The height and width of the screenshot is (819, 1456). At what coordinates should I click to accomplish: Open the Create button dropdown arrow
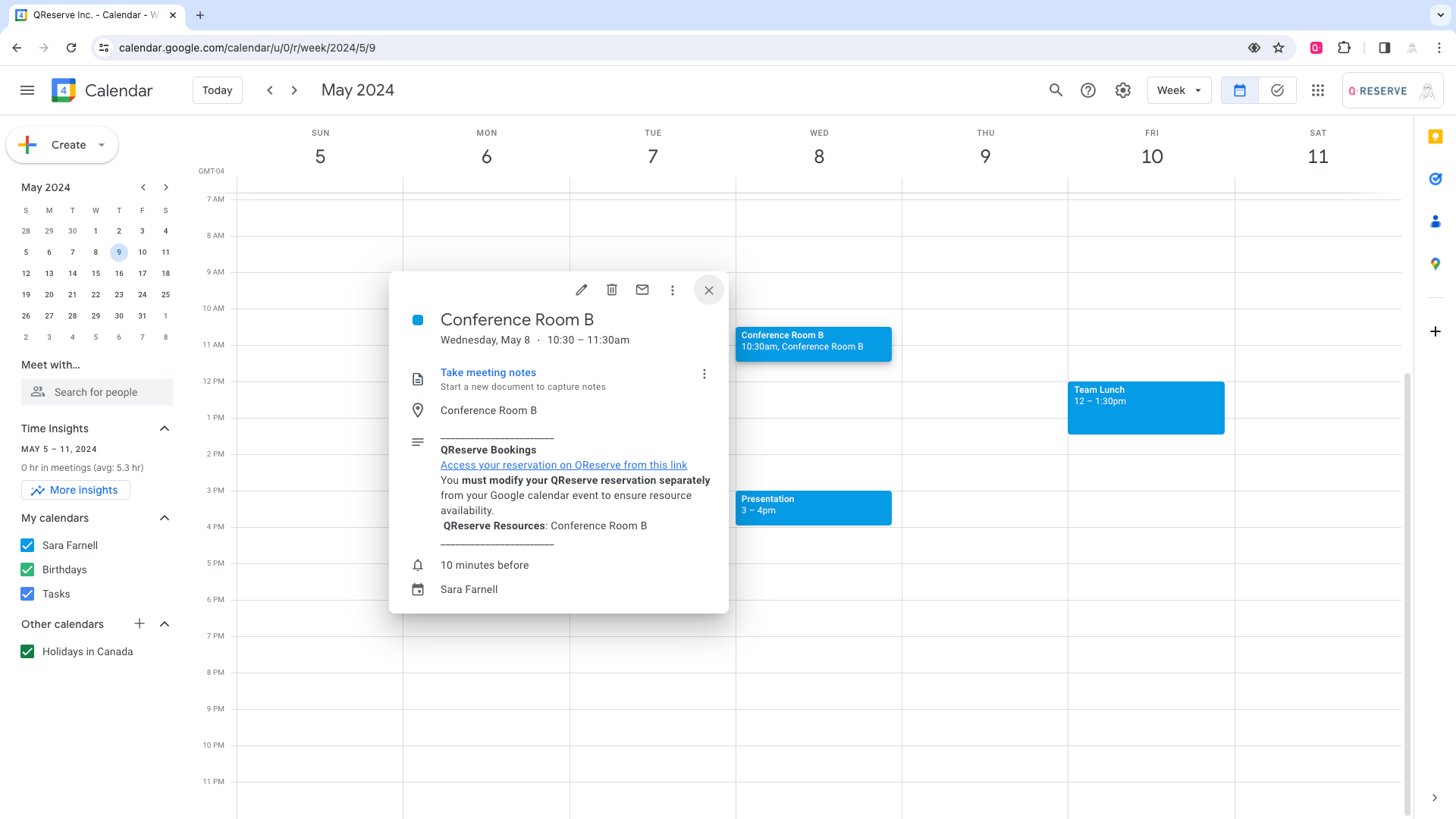point(102,145)
